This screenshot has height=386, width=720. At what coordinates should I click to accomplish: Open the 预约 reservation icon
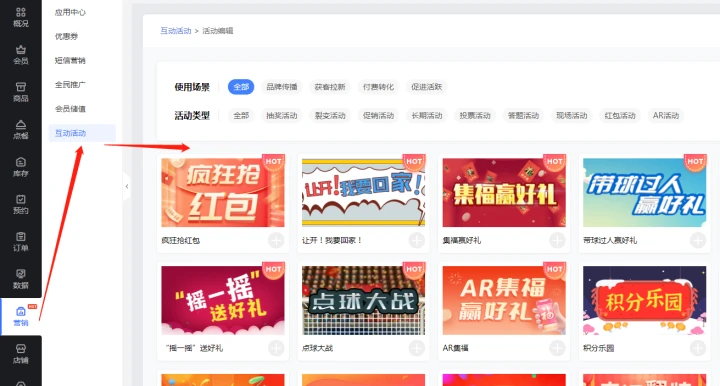pos(21,205)
